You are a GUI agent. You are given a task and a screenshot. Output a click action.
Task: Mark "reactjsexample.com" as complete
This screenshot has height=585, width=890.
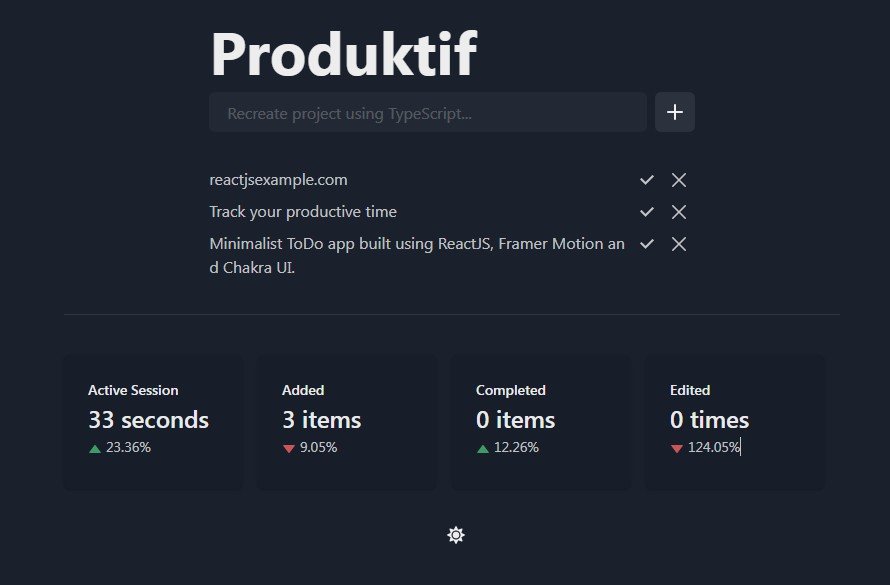pyautogui.click(x=647, y=180)
